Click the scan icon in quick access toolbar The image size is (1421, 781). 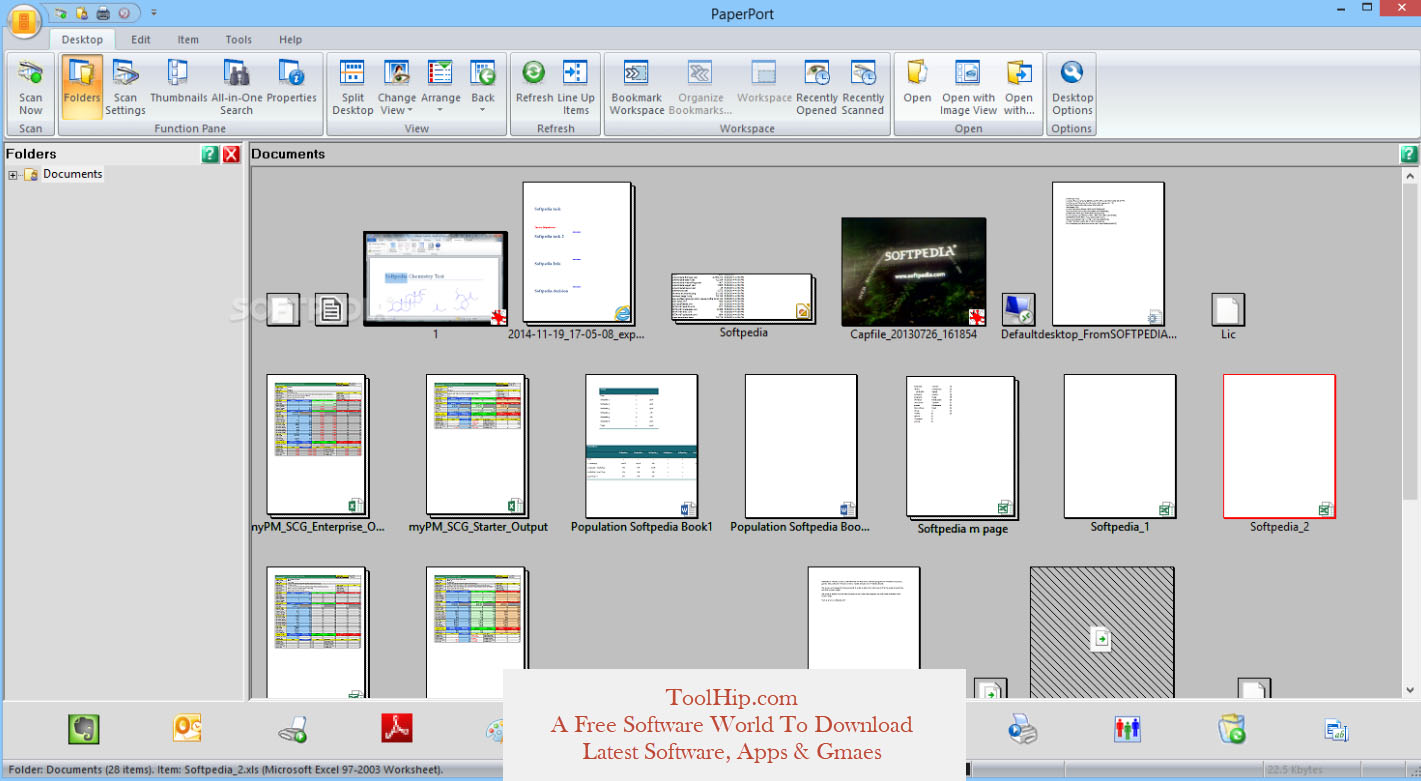click(61, 13)
